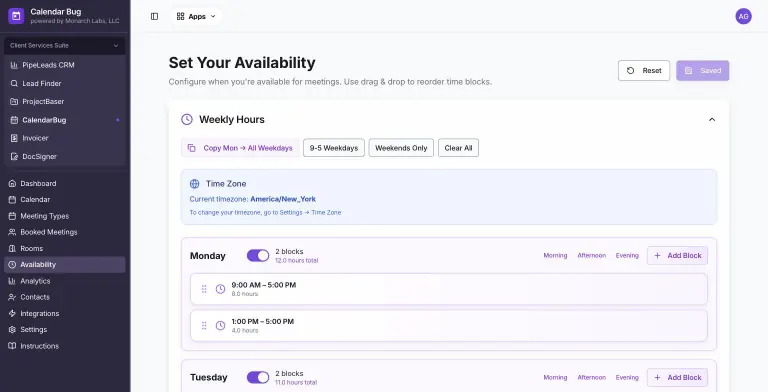Add Evening block to Monday

click(x=627, y=255)
